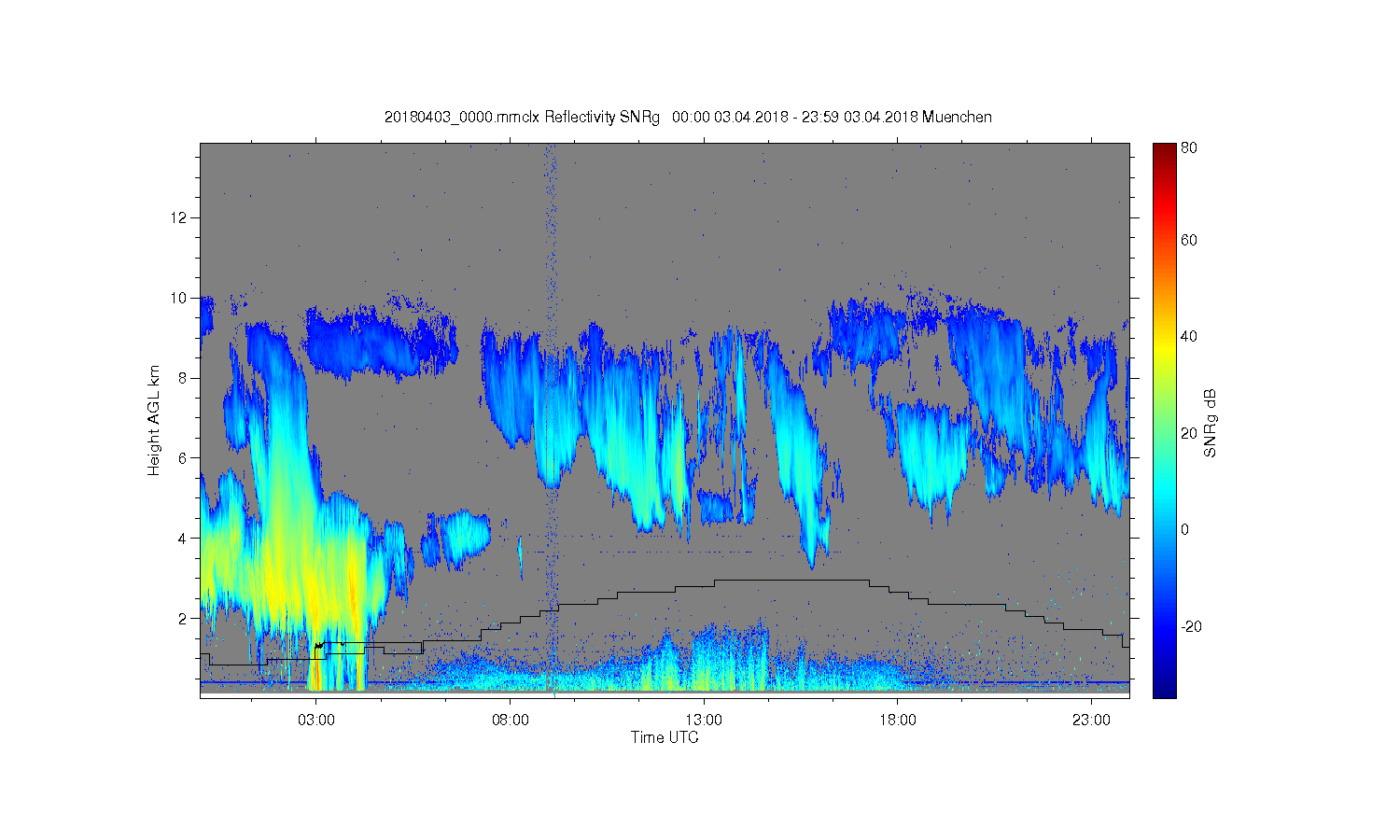Click the colorbar value 80
This screenshot has height=840, width=1400.
[1189, 147]
